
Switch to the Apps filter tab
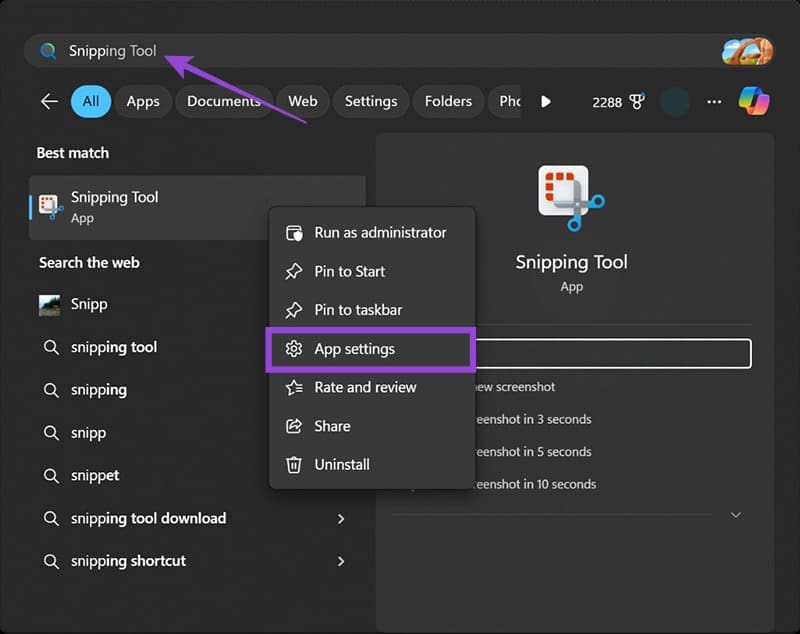(x=143, y=102)
